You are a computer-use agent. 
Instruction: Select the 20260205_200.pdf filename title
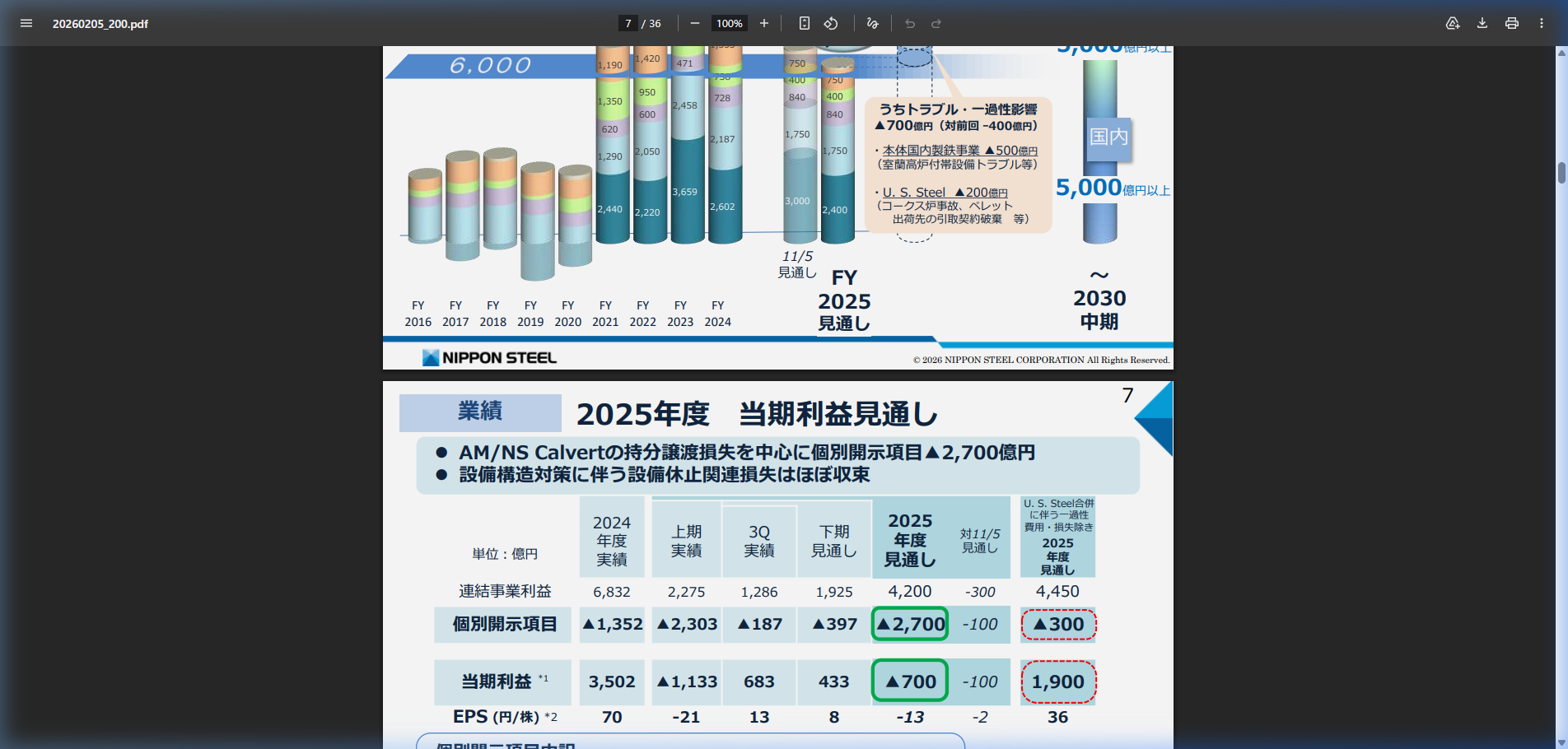coord(99,24)
